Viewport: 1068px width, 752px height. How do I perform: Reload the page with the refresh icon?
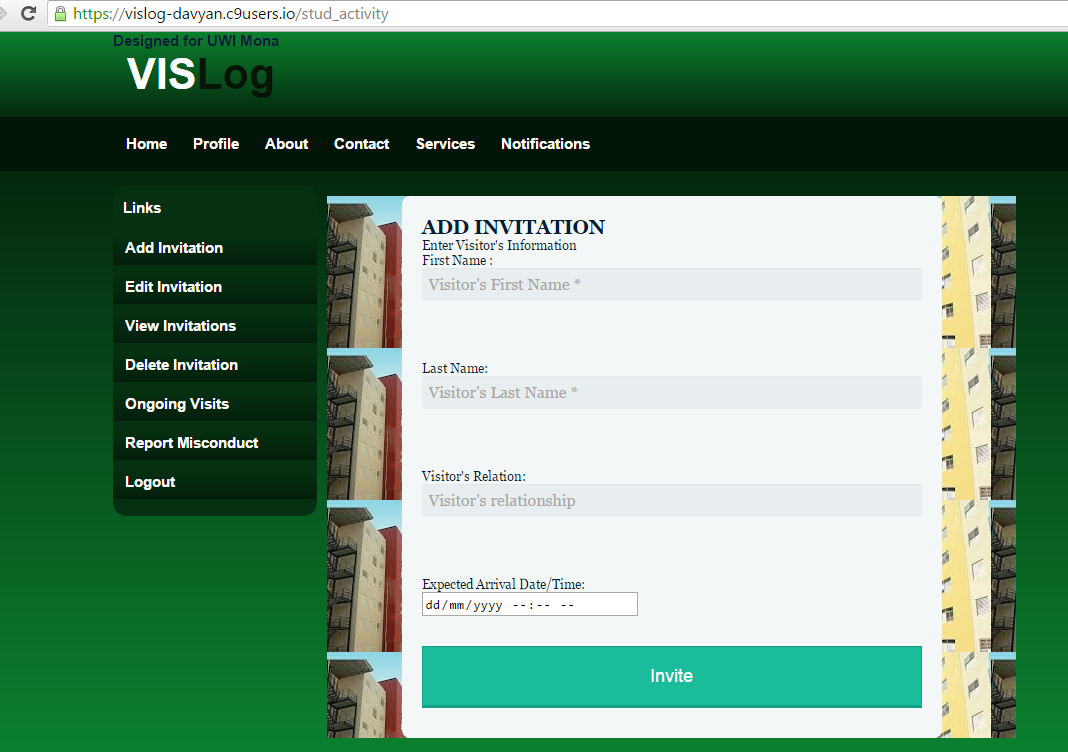pos(28,13)
